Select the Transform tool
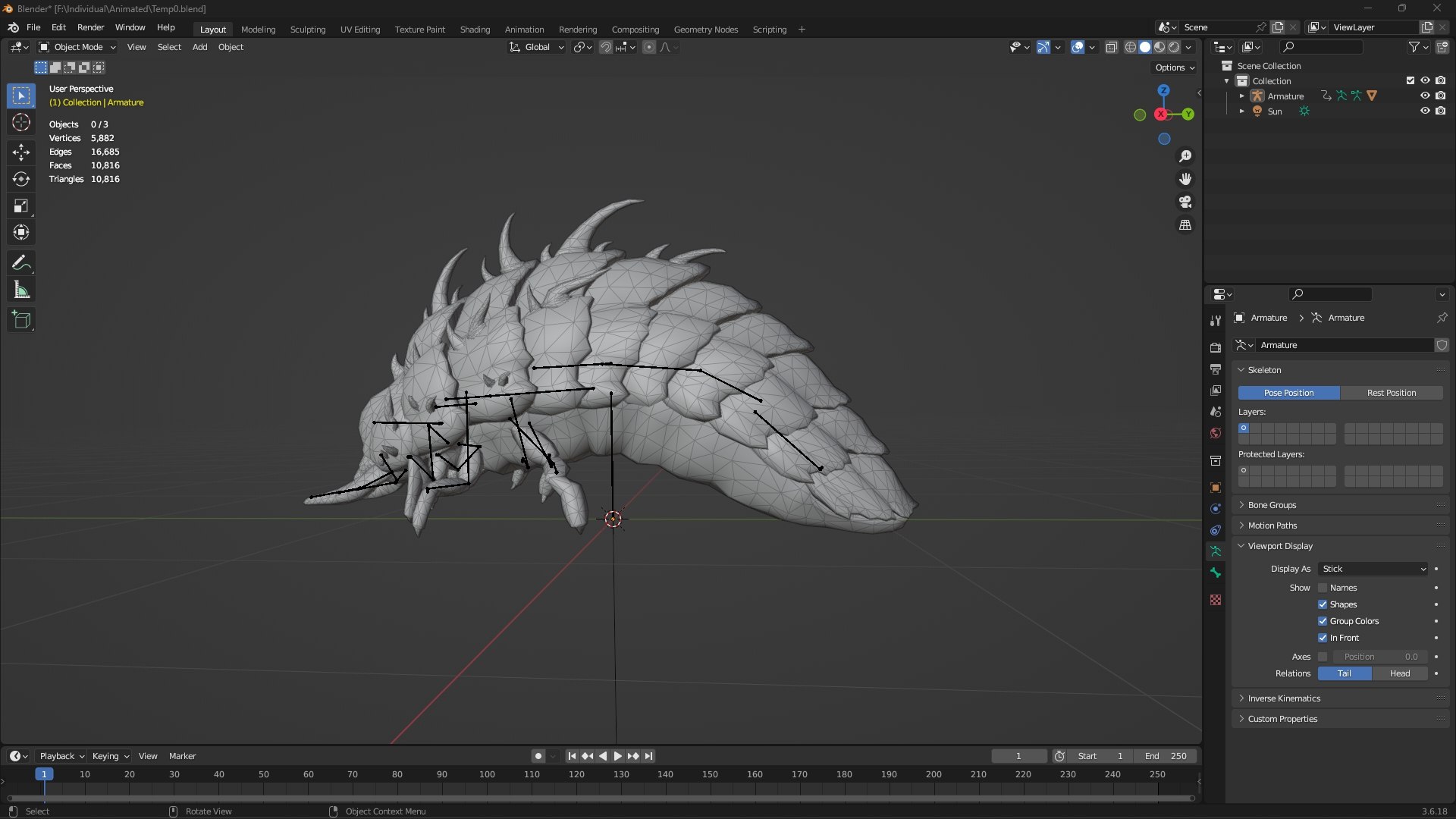This screenshot has width=1456, height=819. point(21,233)
